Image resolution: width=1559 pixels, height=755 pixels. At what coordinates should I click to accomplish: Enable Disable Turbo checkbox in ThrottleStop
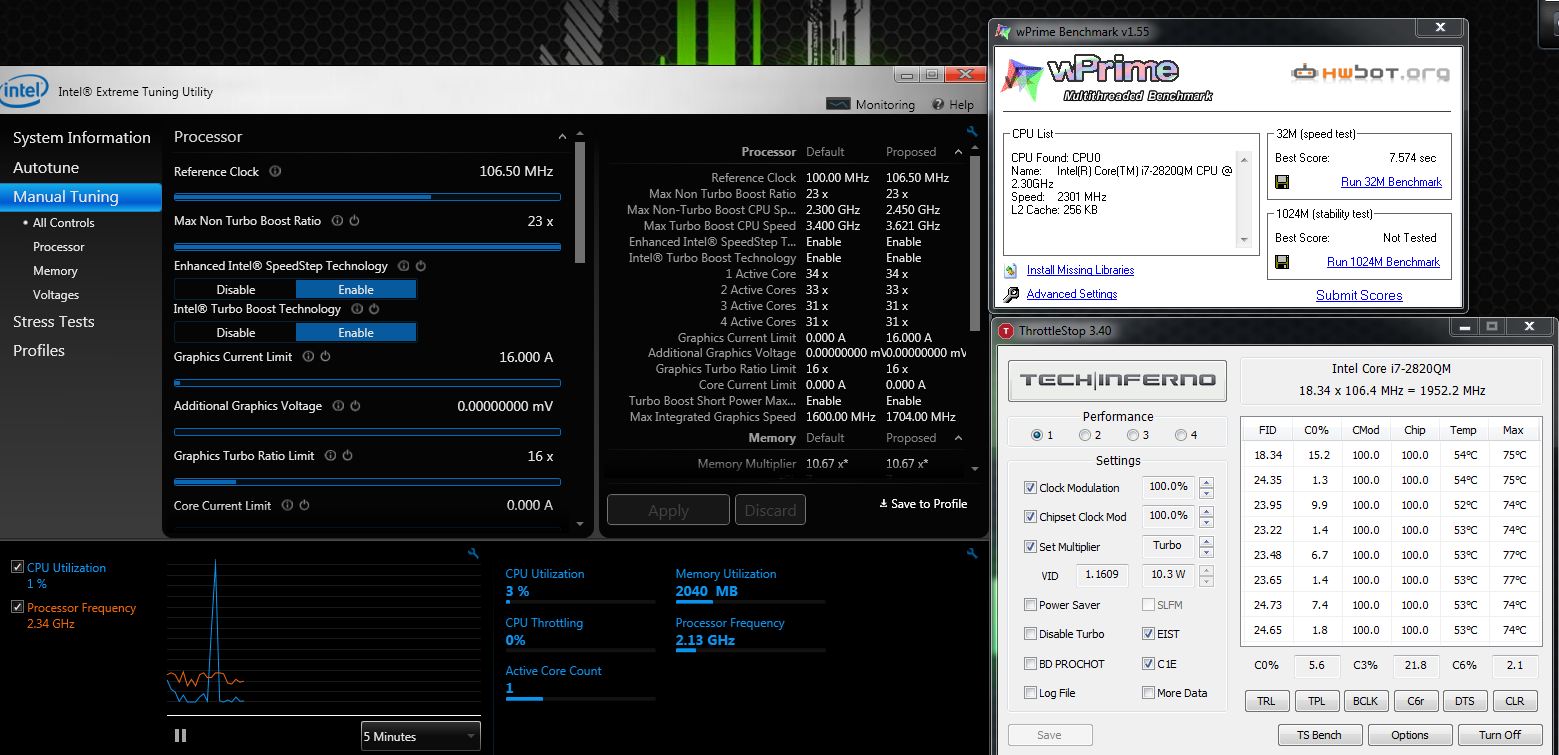[1030, 634]
